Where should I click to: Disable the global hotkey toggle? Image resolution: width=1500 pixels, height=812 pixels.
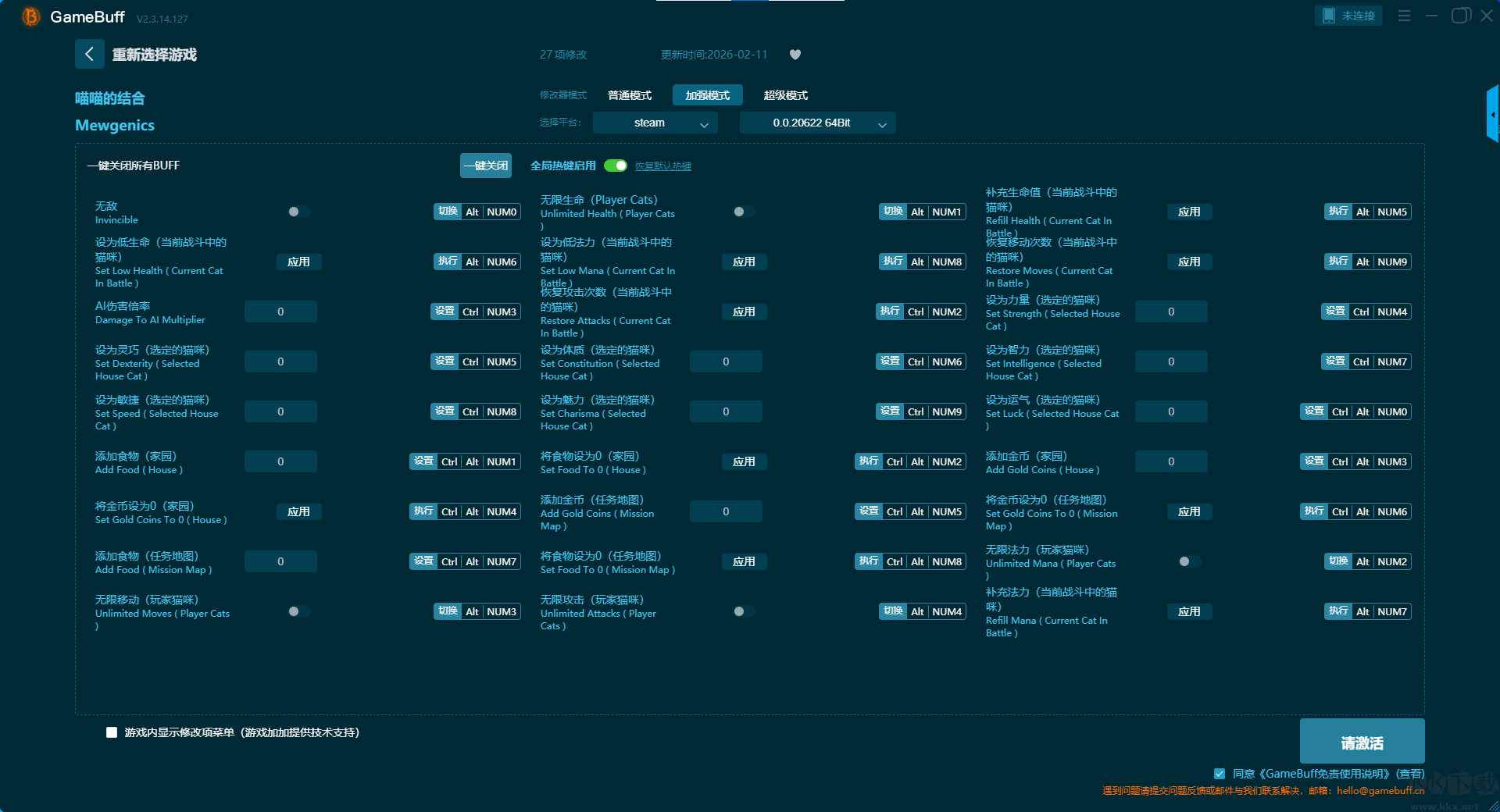(x=616, y=166)
